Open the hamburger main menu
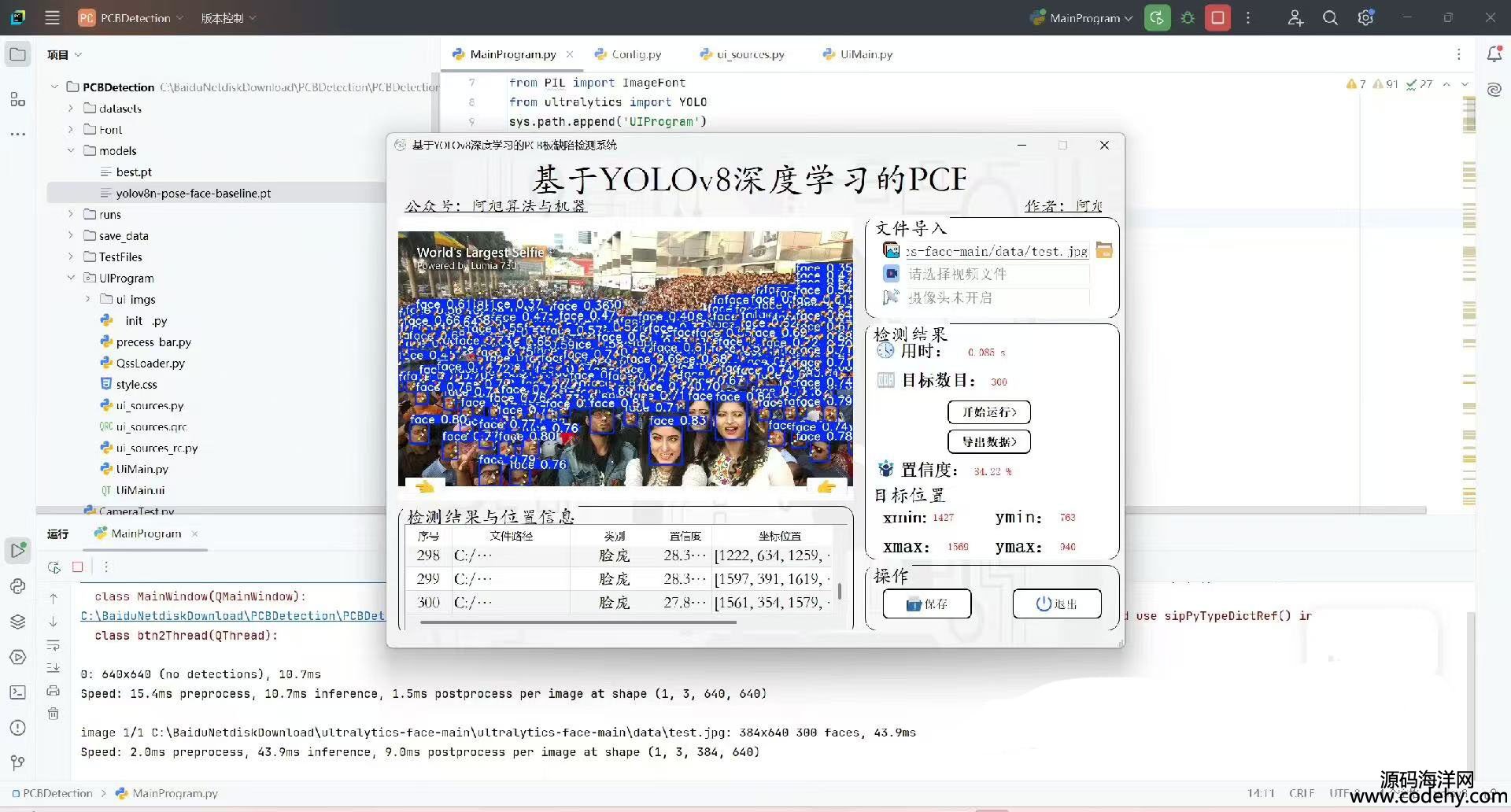Viewport: 1511px width, 812px height. tap(52, 17)
